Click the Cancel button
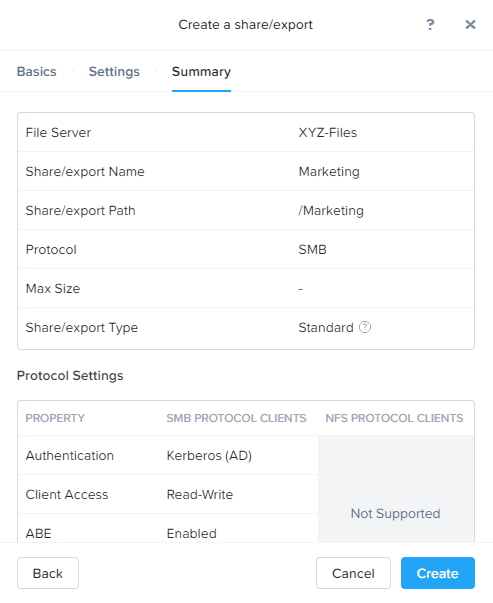 [x=353, y=573]
